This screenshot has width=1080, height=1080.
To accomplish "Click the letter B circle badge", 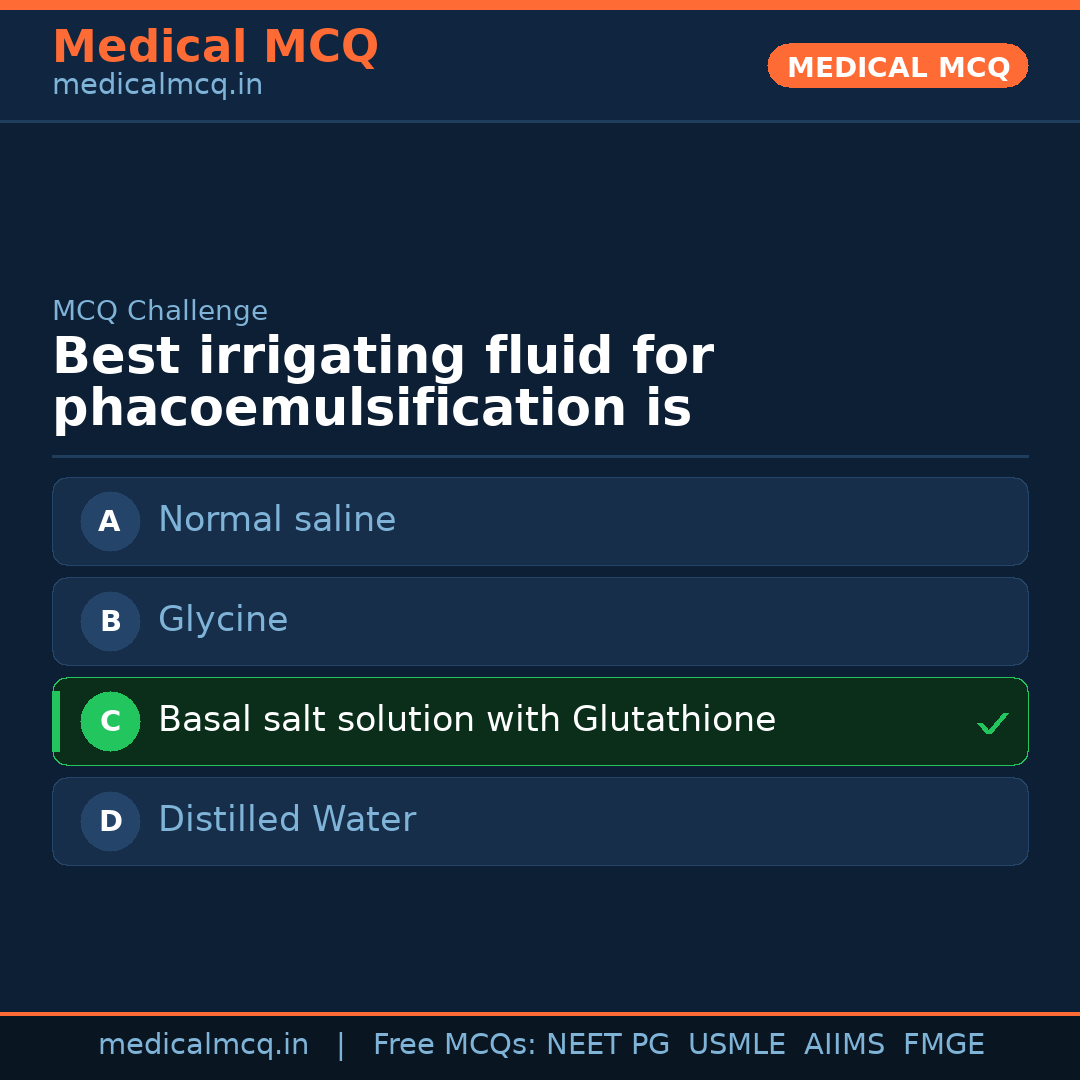I will coord(110,621).
